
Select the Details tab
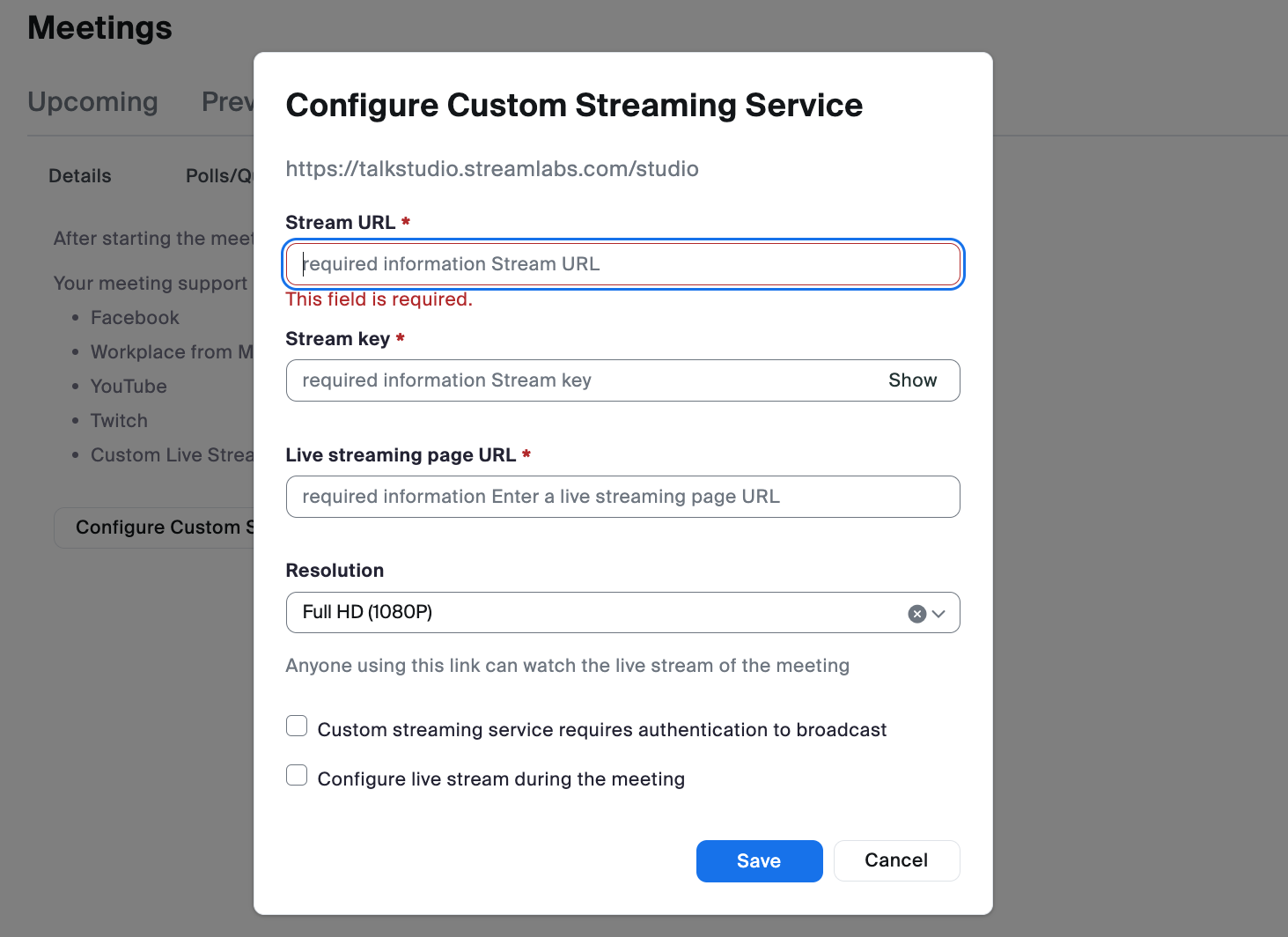(79, 175)
